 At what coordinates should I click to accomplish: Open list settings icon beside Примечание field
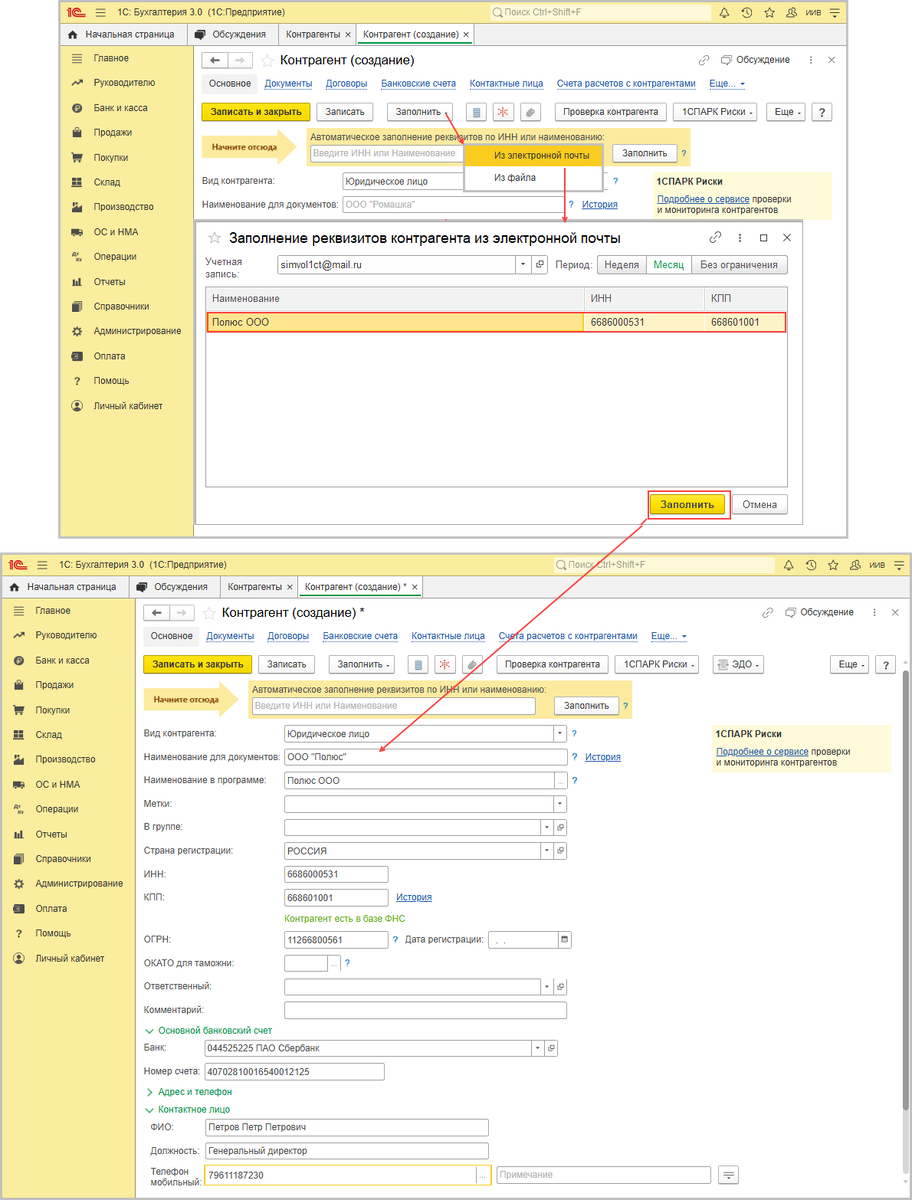coord(728,1175)
